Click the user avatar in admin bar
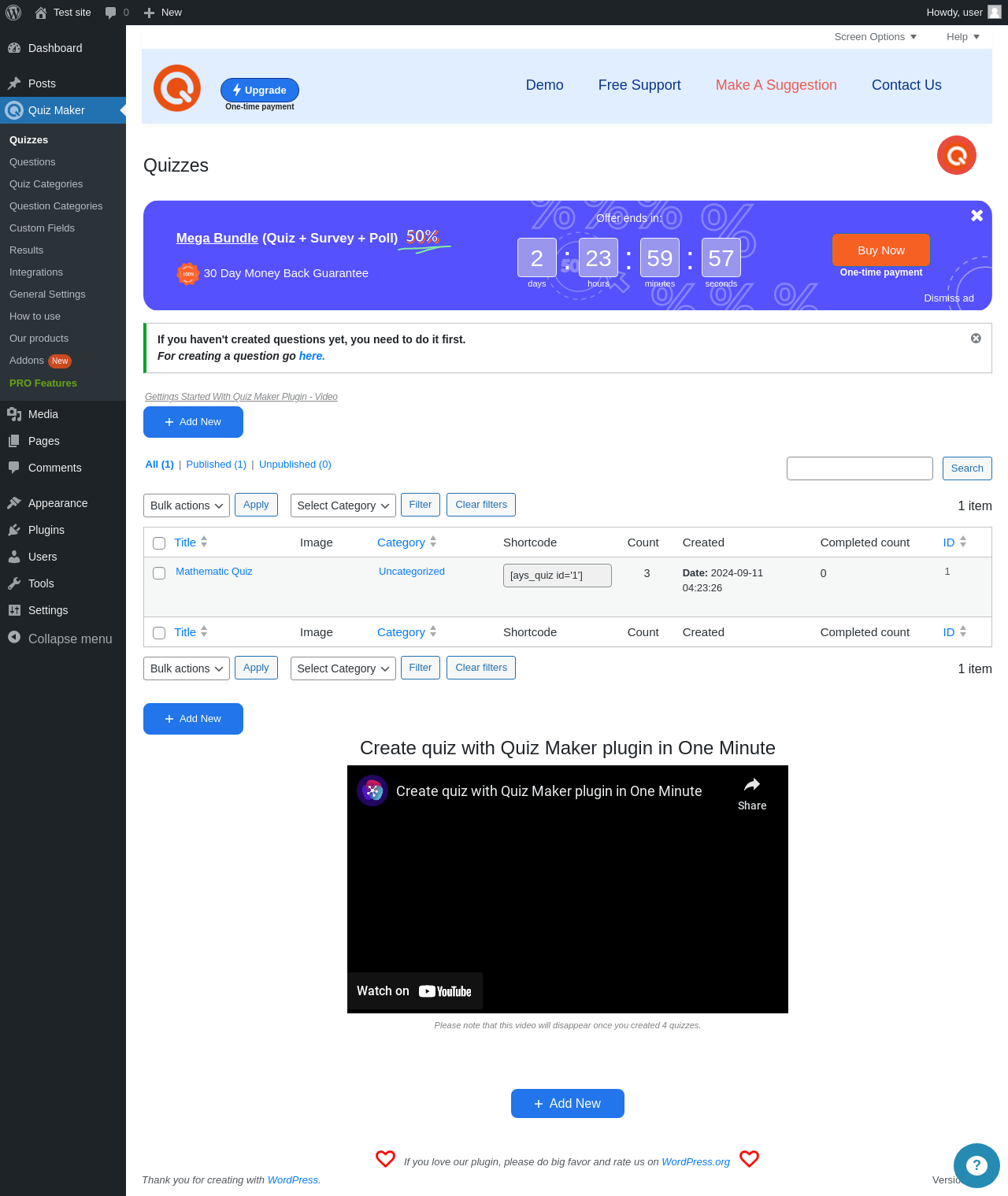This screenshot has height=1196, width=1008. (x=995, y=12)
